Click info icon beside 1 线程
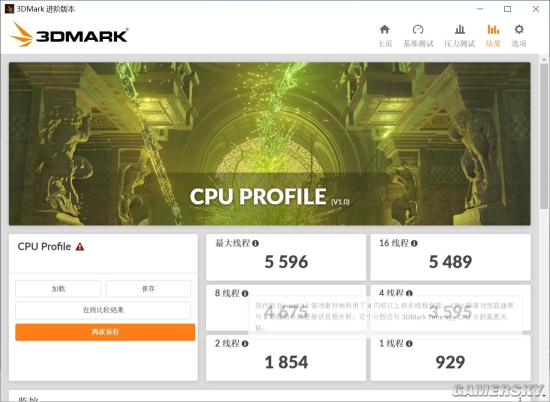550x402 pixels. (409, 343)
